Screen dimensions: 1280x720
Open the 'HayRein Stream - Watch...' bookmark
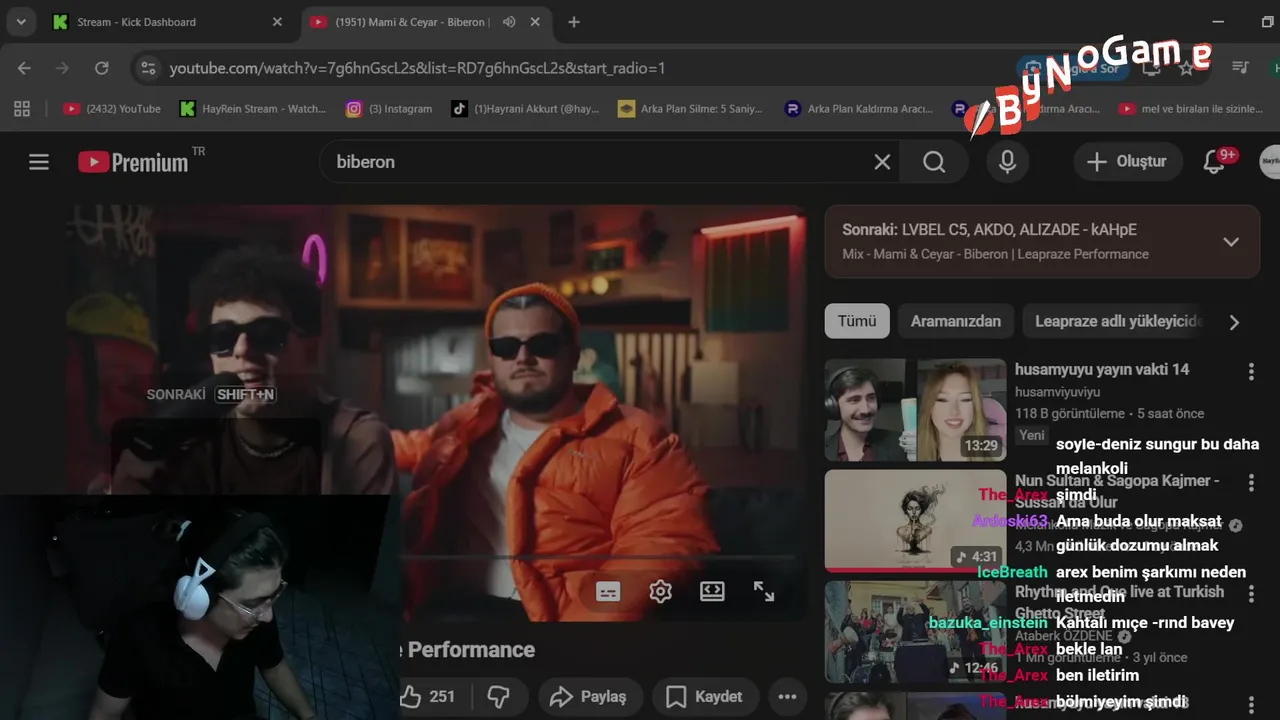[253, 109]
